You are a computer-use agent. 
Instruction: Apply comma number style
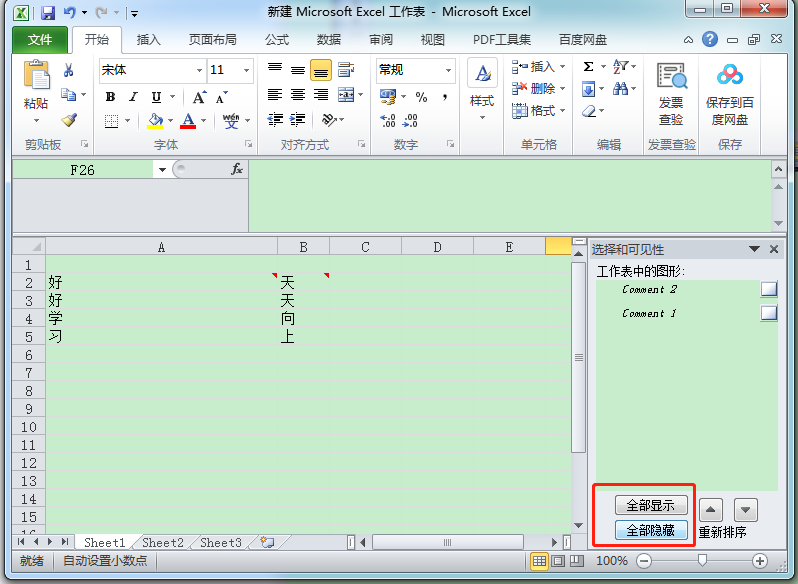click(x=445, y=97)
